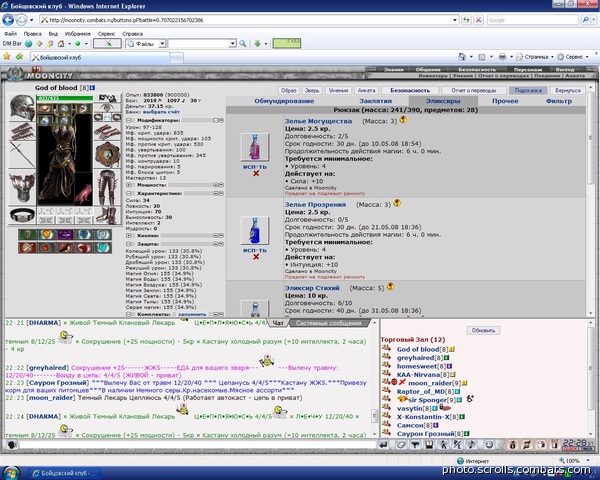Click the red sword skill icon in second row
This screenshot has width=600, height=480.
28,248
